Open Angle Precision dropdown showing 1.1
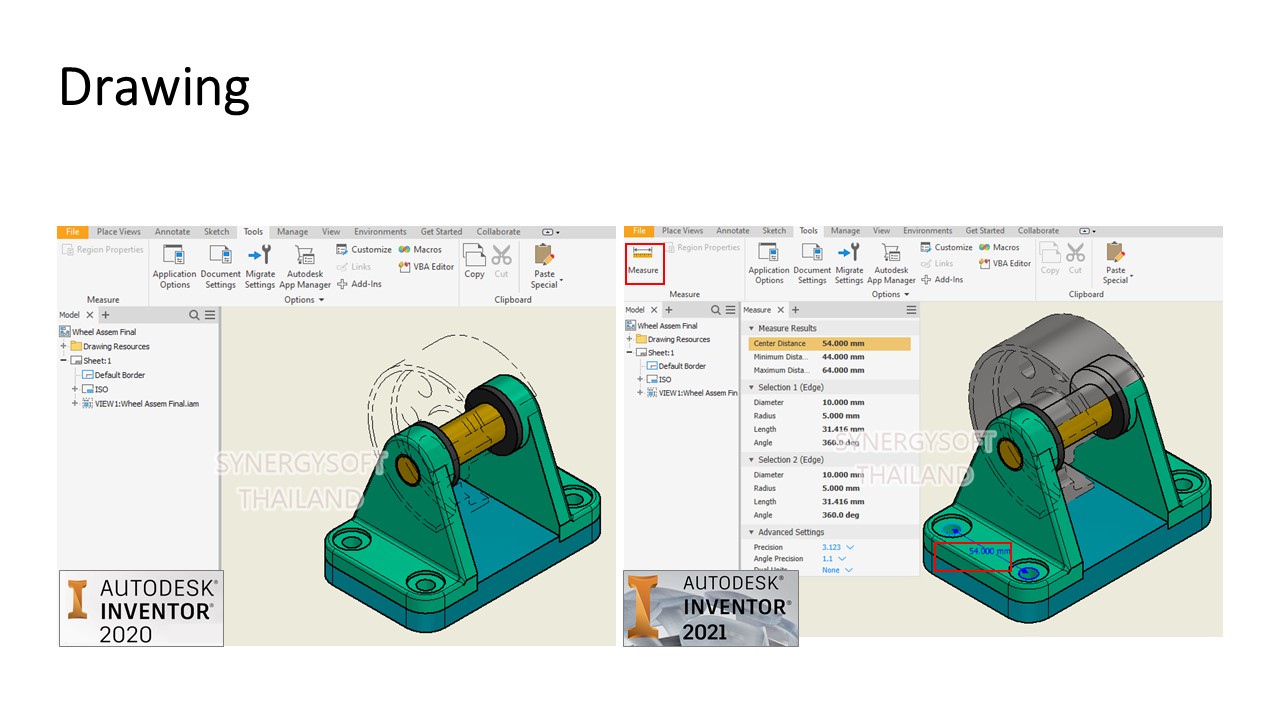The height and width of the screenshot is (720, 1280). [841, 559]
